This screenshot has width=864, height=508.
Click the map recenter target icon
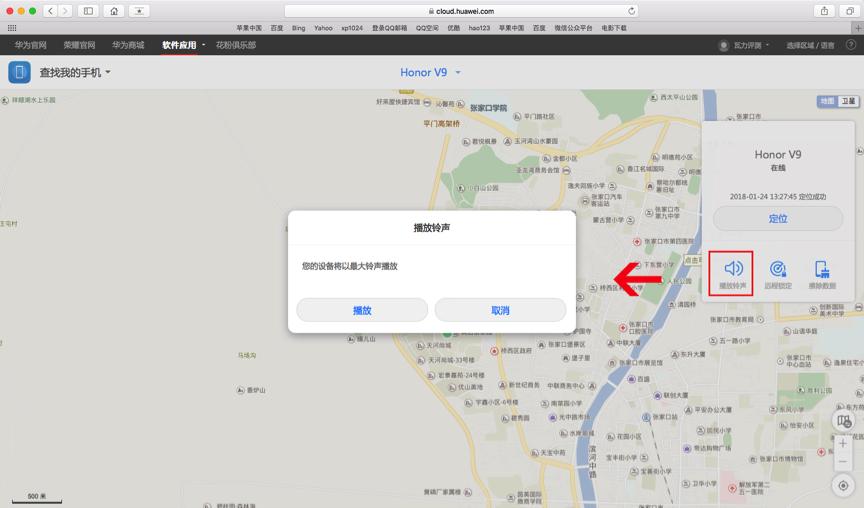click(843, 485)
